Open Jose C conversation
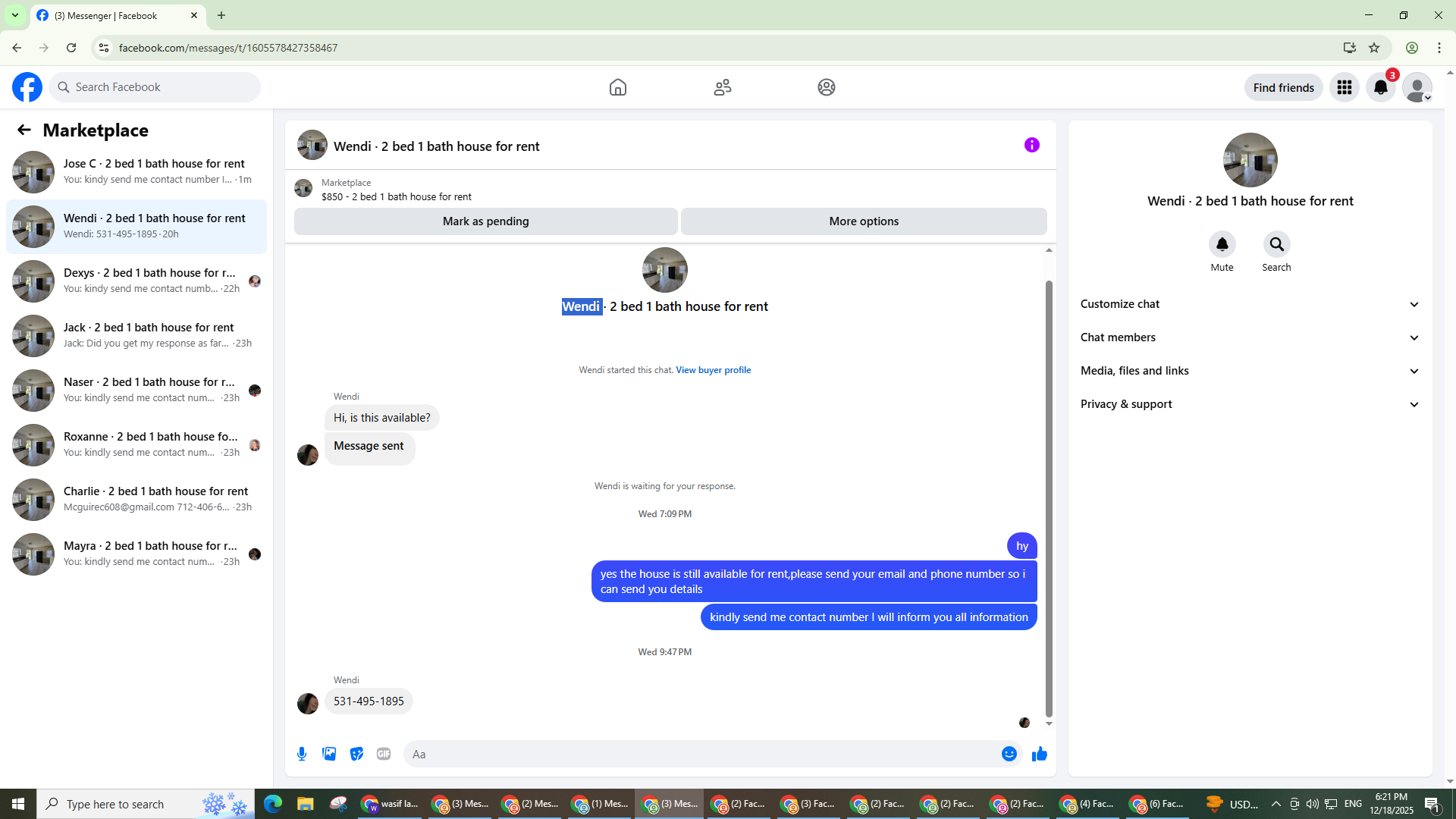 pos(136,172)
